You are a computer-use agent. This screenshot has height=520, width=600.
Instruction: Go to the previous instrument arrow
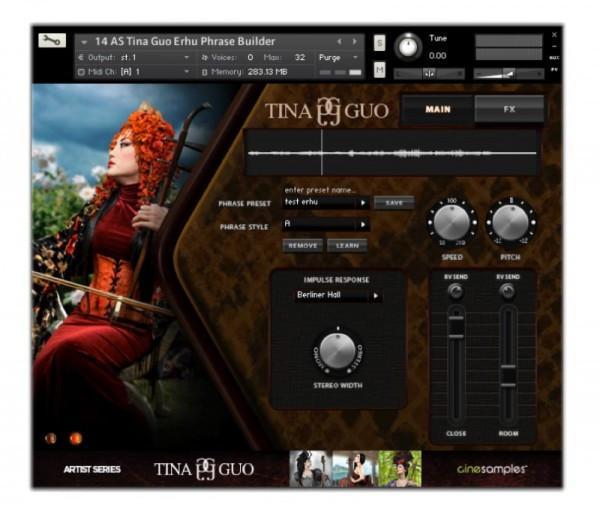point(339,41)
